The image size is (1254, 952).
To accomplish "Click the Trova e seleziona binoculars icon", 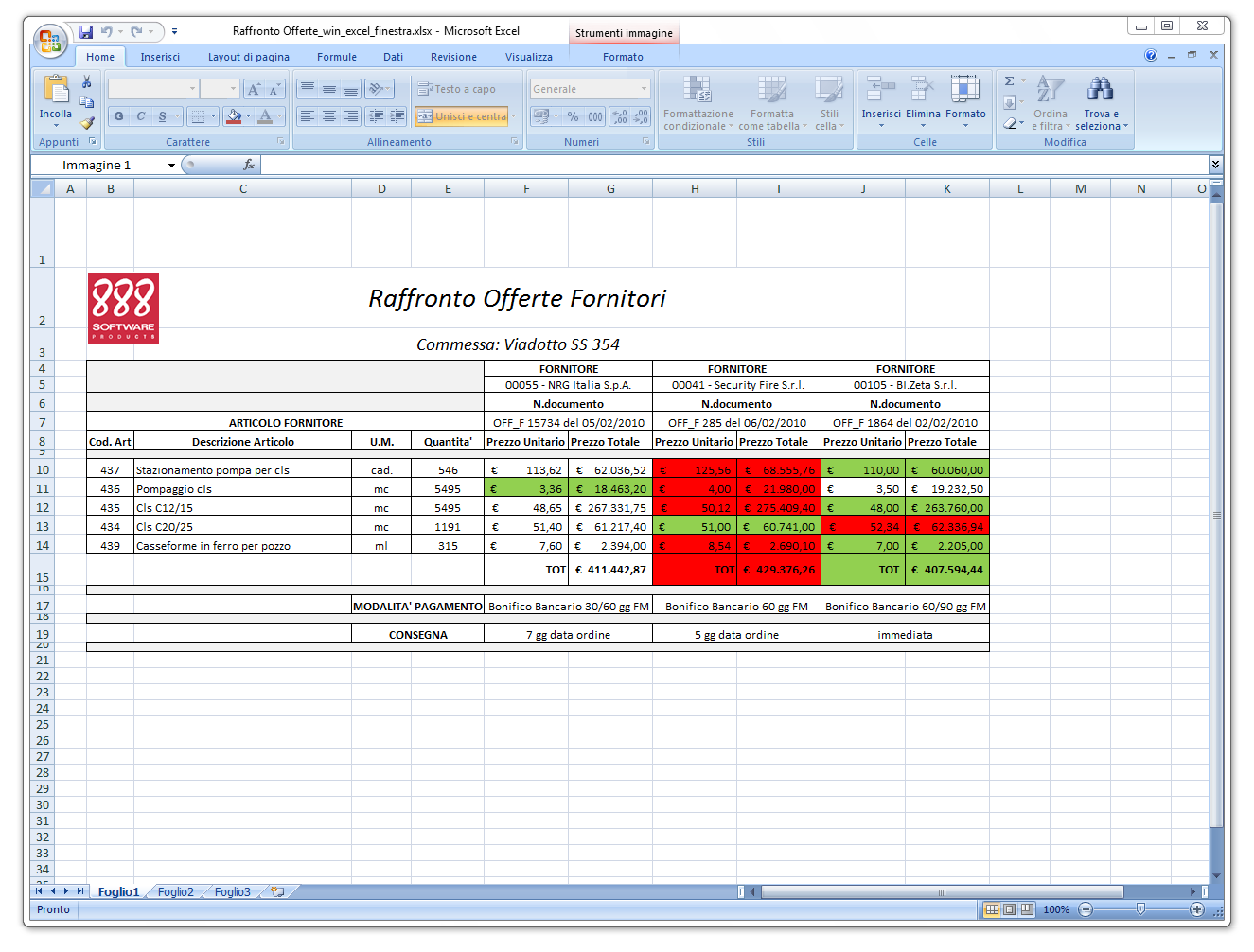I will (1100, 90).
